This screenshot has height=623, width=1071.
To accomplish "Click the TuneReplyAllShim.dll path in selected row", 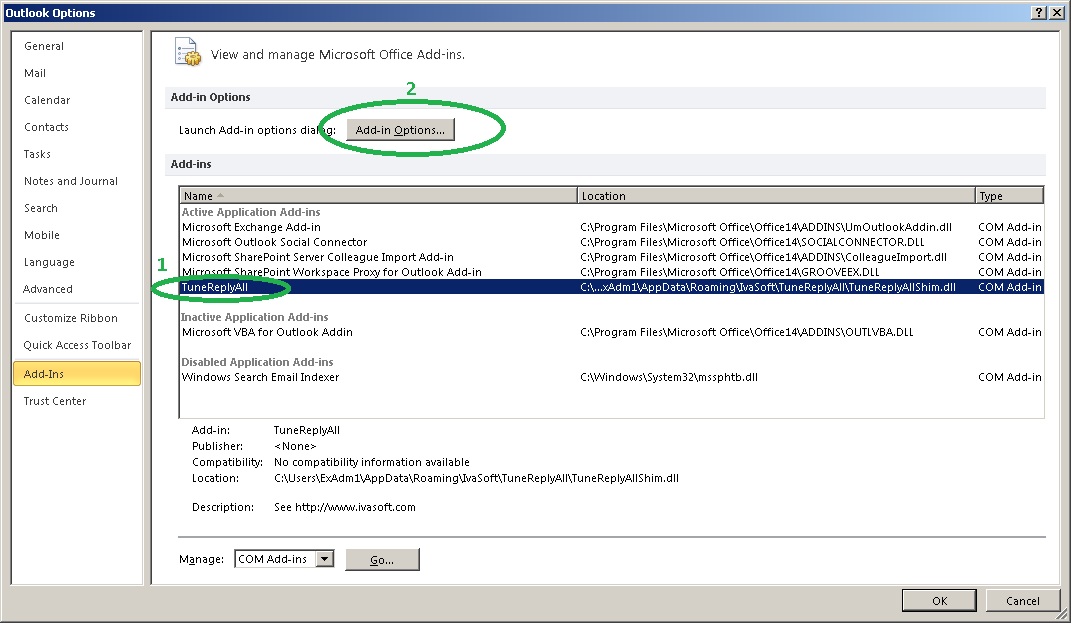I will (768, 287).
